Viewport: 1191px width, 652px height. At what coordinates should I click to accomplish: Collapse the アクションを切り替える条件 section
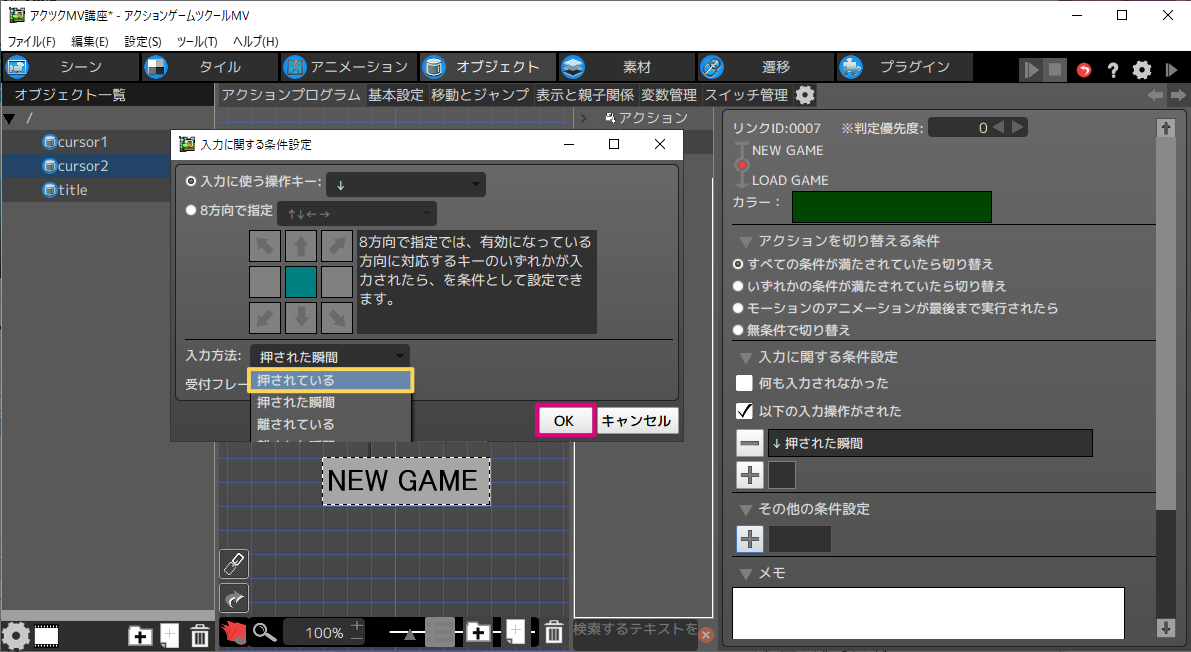(745, 241)
